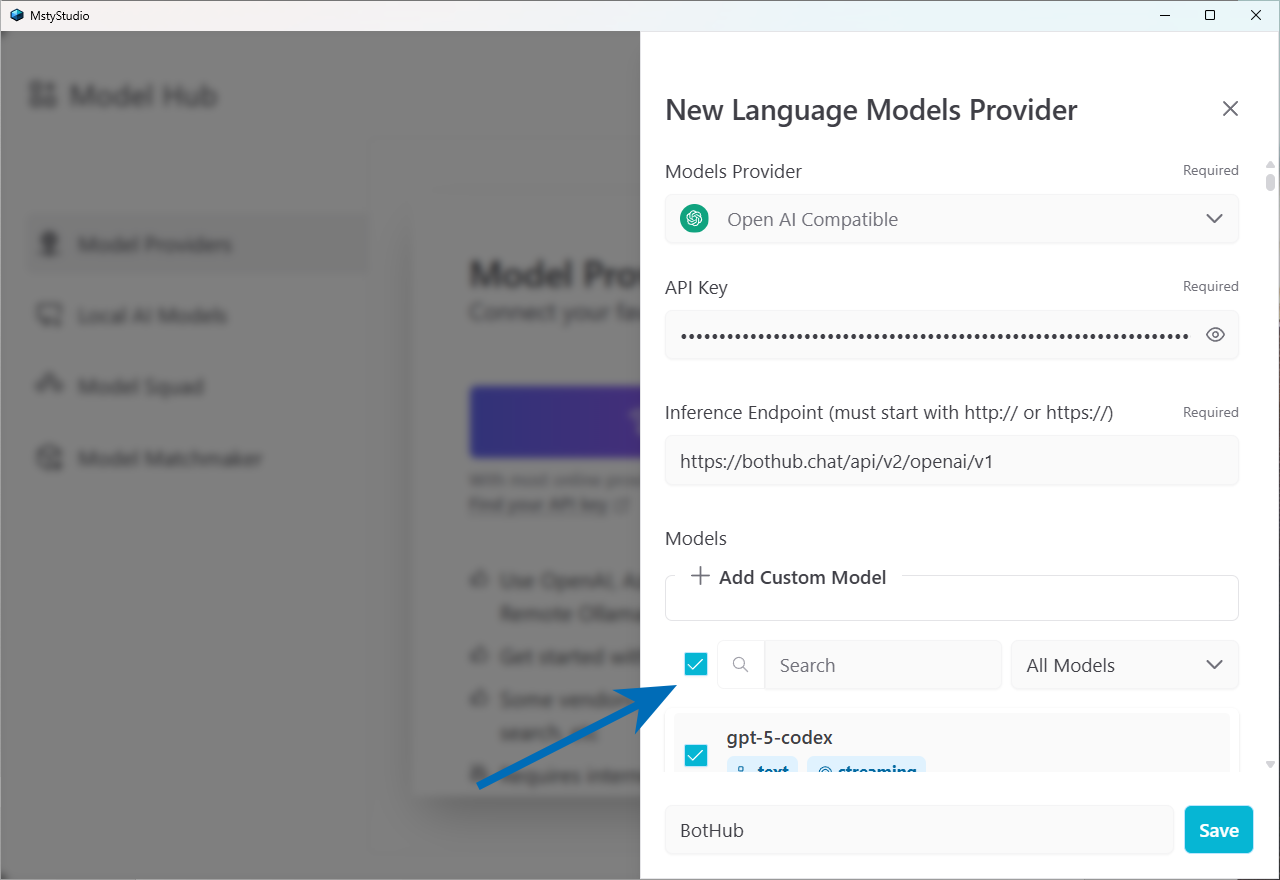1280x880 pixels.
Task: Expand the All Models filter dropdown
Action: pos(1124,665)
